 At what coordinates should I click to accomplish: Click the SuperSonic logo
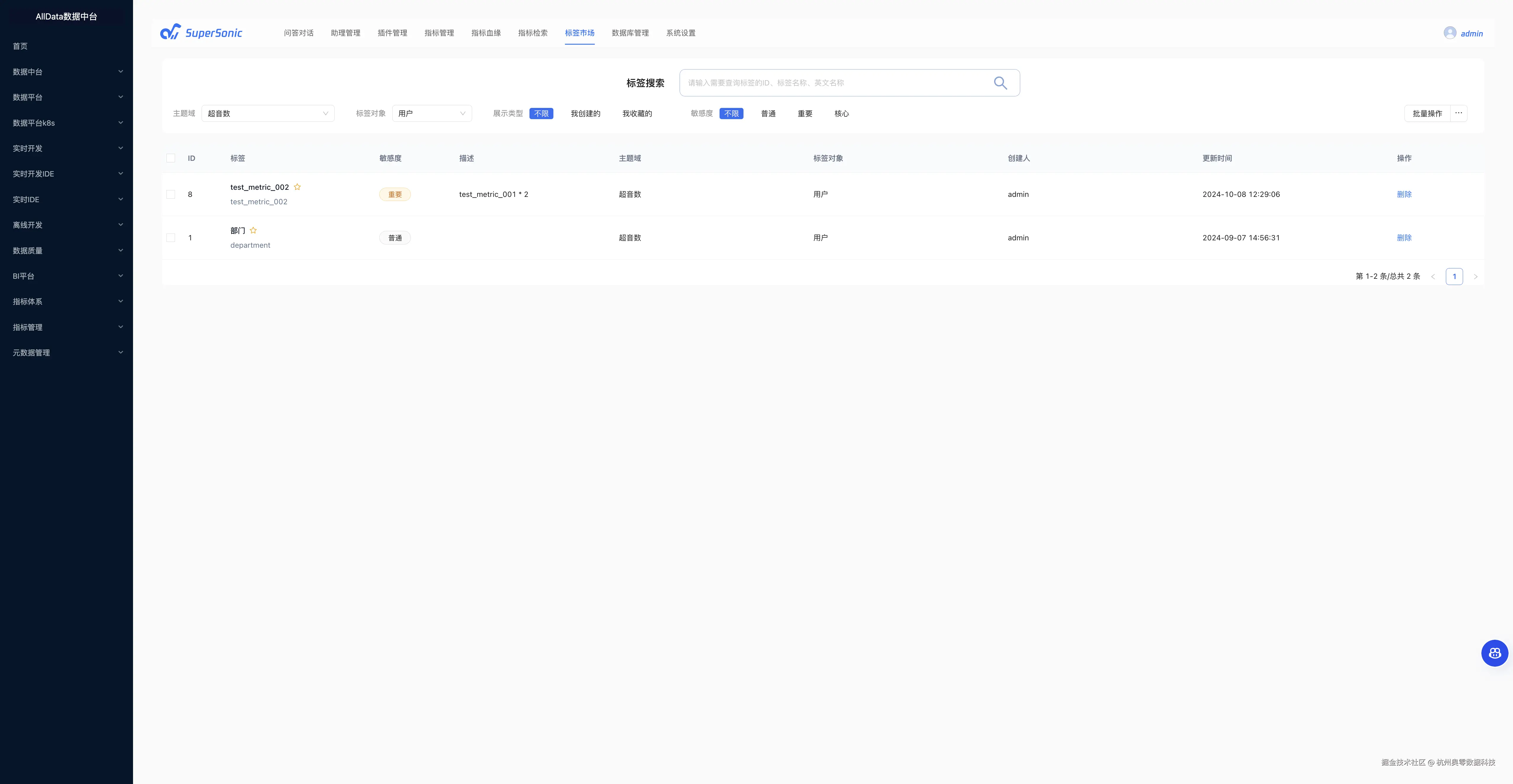point(201,33)
